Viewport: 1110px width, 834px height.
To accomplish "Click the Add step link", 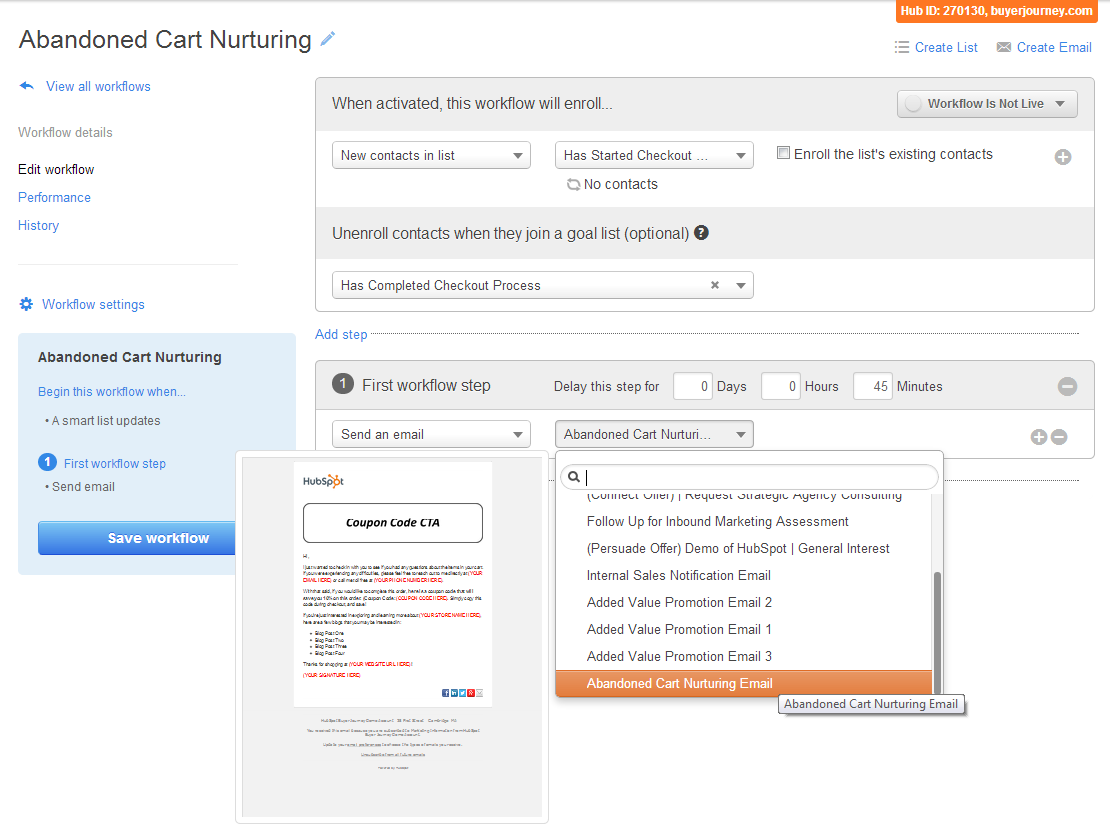I will [x=341, y=334].
